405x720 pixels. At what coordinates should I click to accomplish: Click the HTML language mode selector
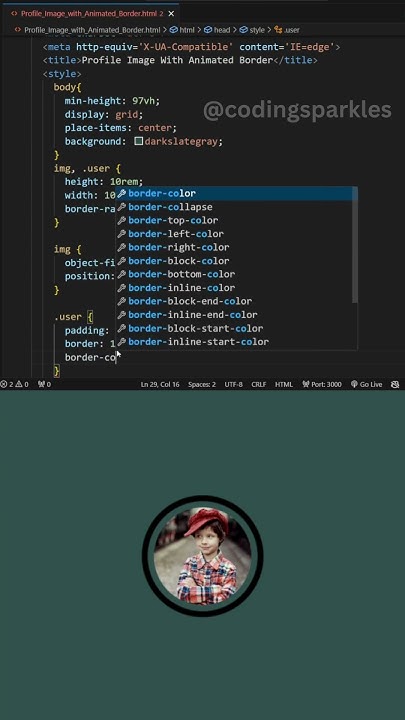[x=283, y=384]
